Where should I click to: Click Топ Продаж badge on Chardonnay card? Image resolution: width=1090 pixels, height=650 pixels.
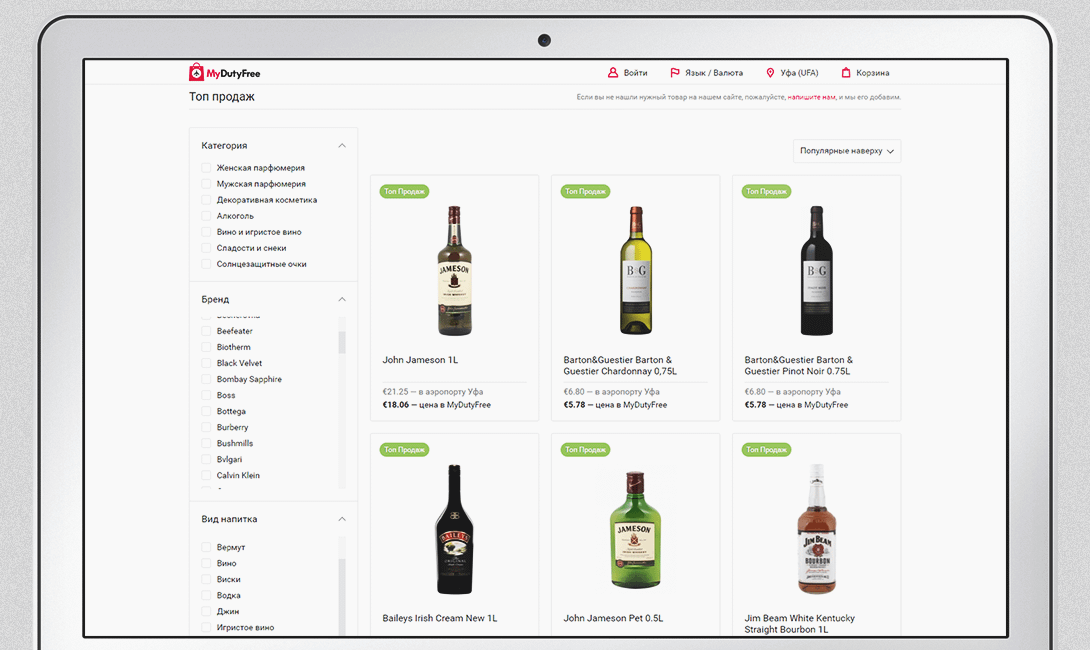pos(585,191)
